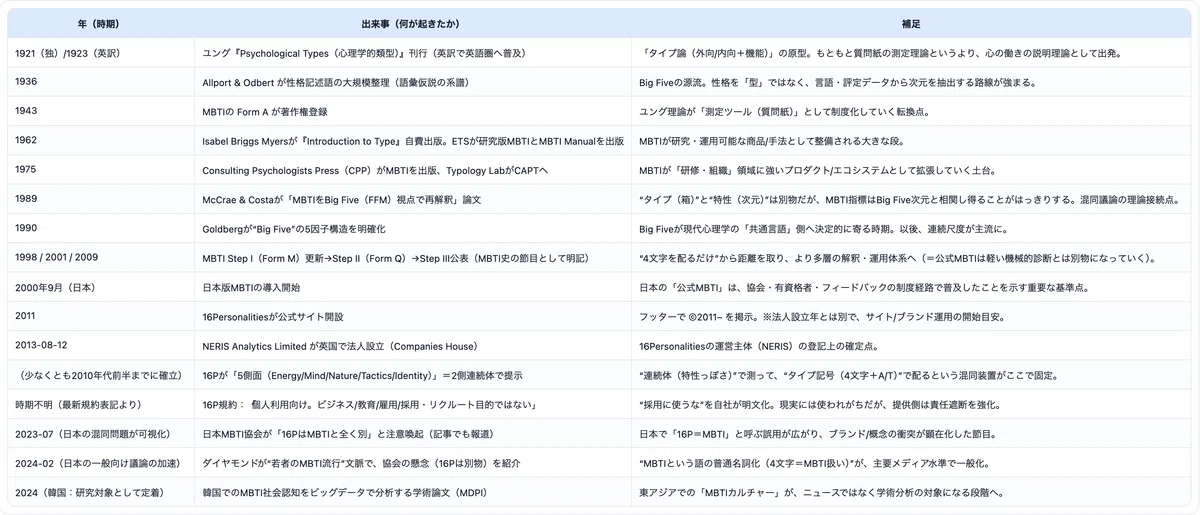1200x515 pixels.
Task: Select the '2011' year cell
Action: (x=101, y=316)
